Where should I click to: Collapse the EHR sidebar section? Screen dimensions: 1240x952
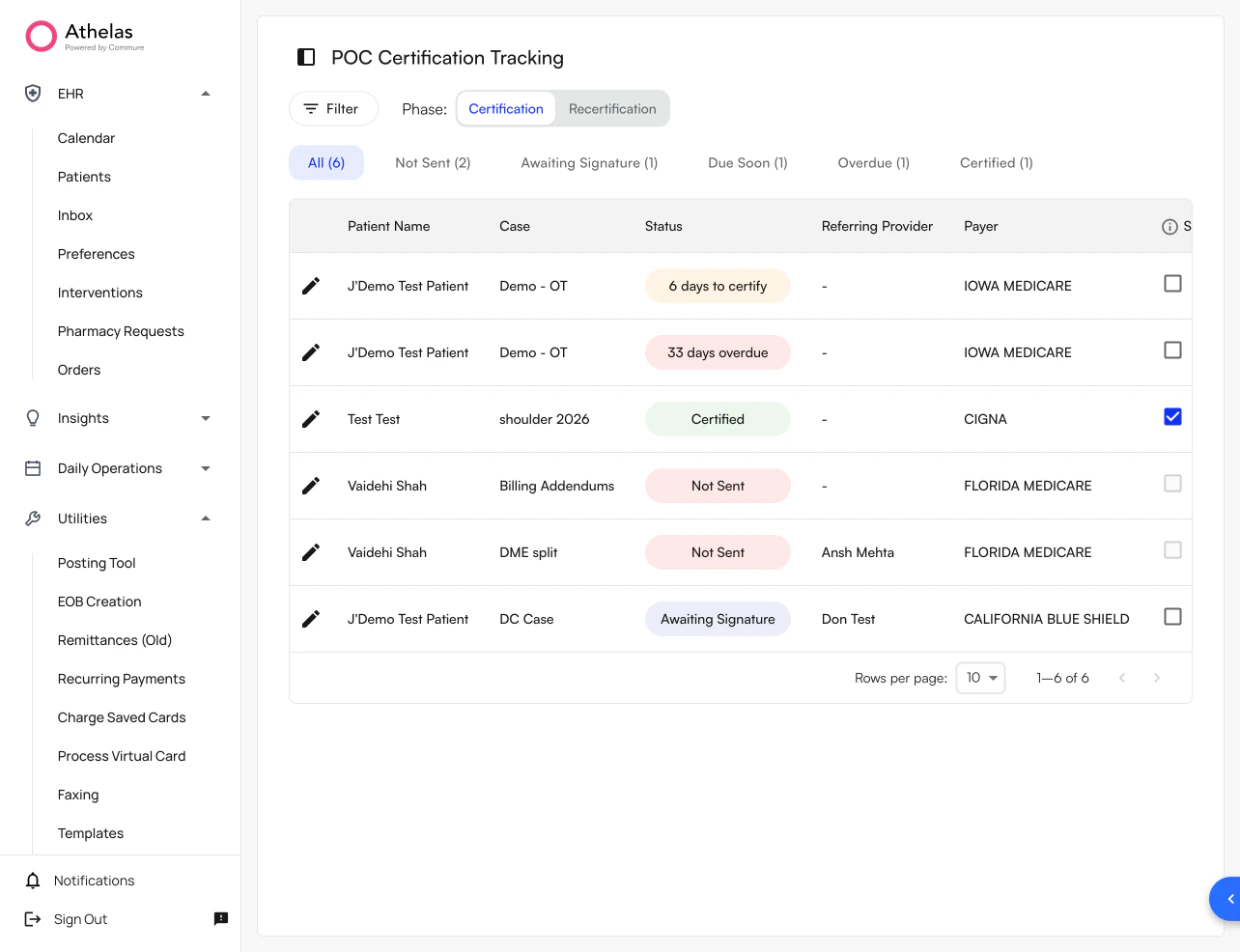click(x=205, y=93)
